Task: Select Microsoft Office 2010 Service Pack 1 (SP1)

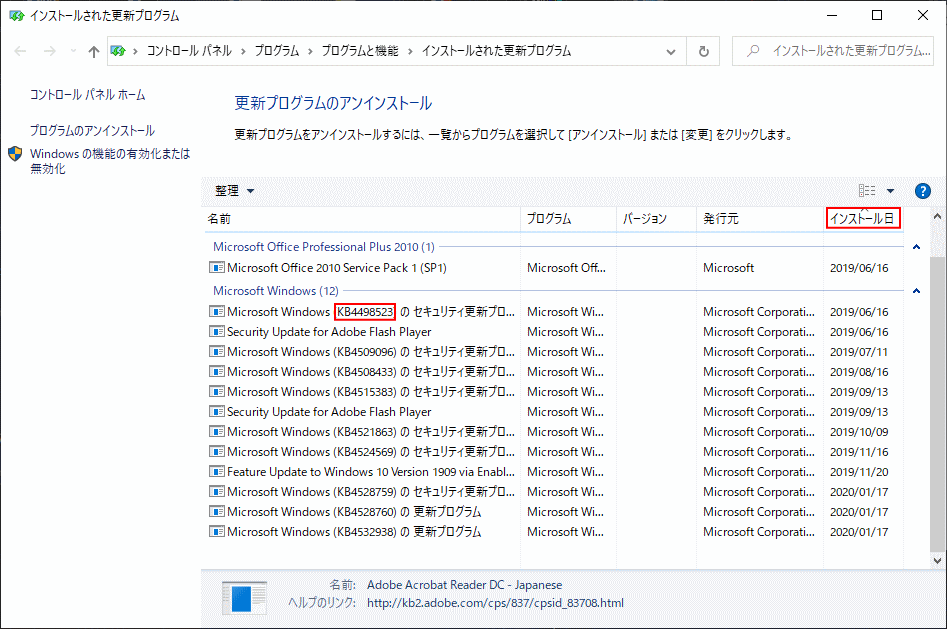Action: coord(336,268)
